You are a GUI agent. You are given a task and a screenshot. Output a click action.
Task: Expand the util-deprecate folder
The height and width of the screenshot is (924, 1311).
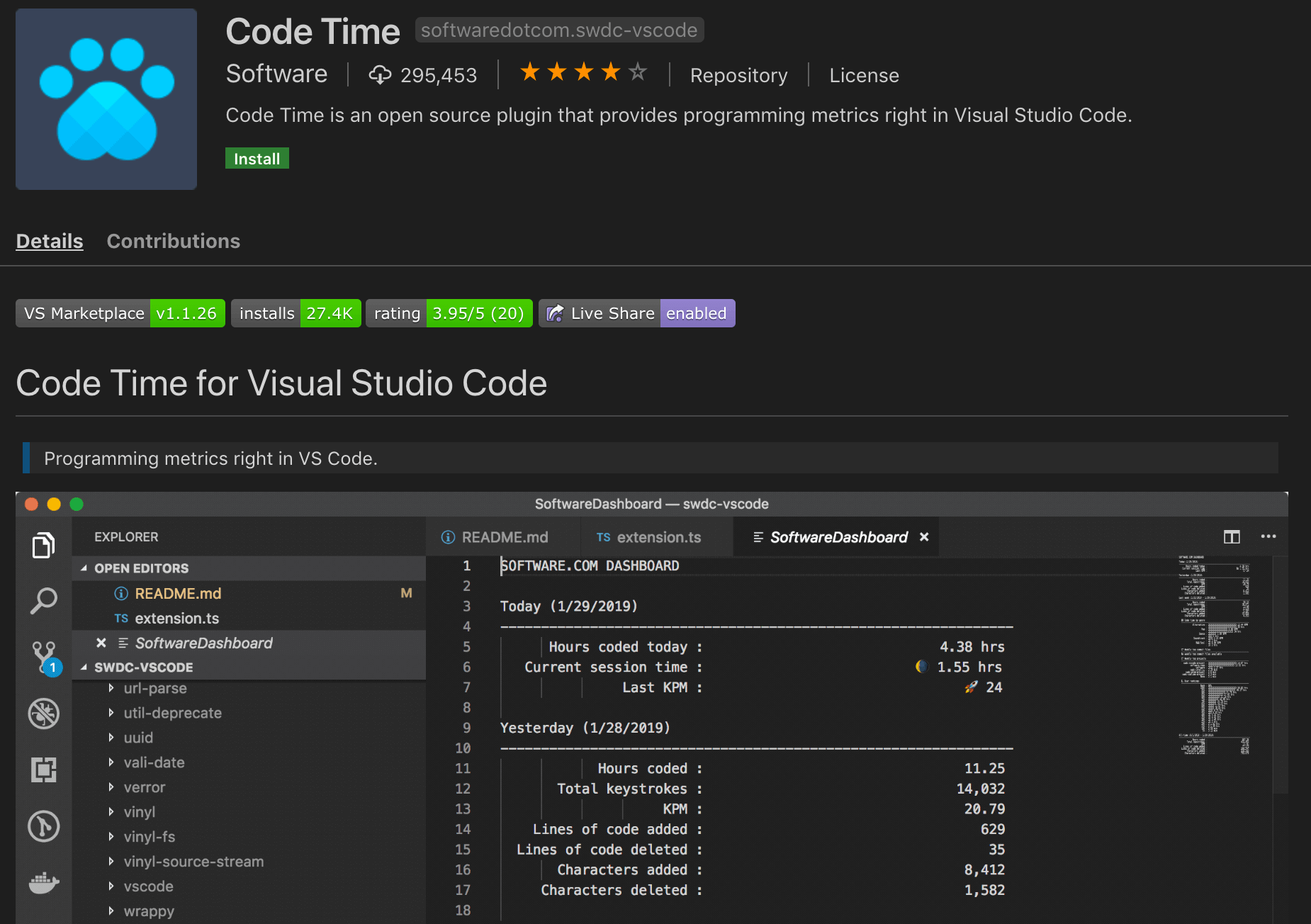click(111, 713)
